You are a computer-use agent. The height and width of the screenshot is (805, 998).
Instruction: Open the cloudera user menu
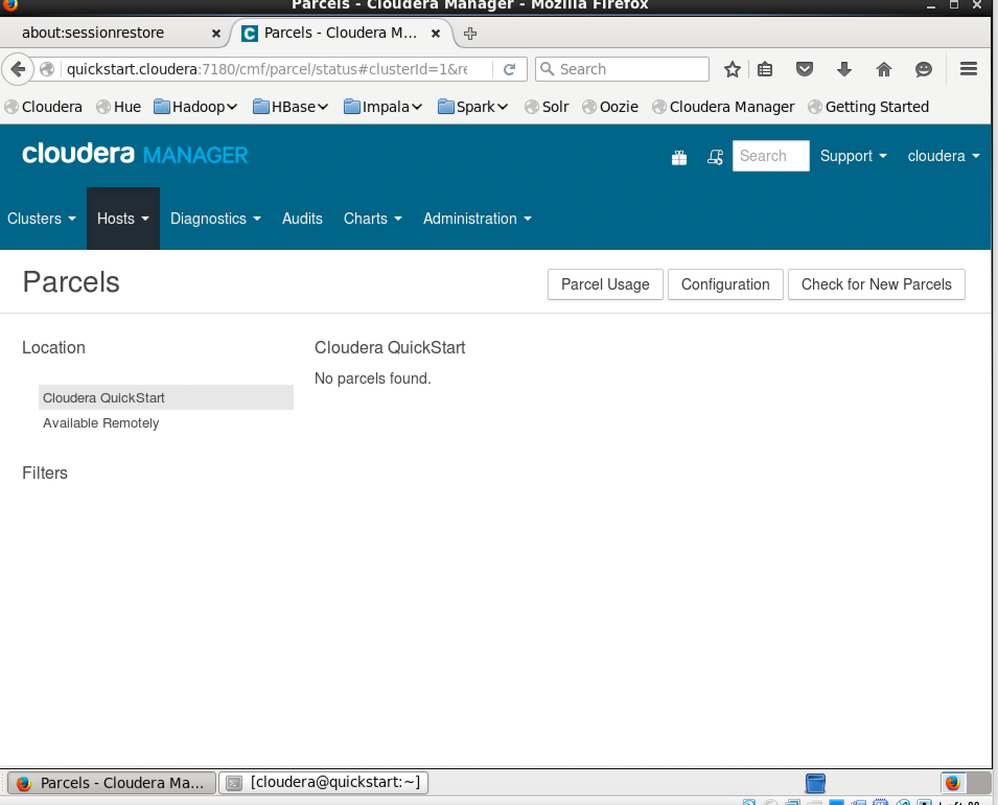[x=943, y=156]
